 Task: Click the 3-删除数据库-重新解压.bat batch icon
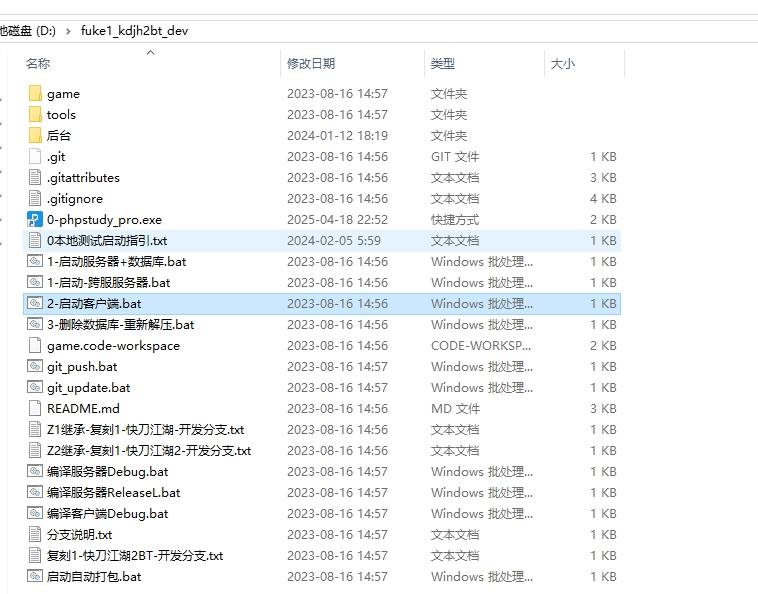pos(35,324)
